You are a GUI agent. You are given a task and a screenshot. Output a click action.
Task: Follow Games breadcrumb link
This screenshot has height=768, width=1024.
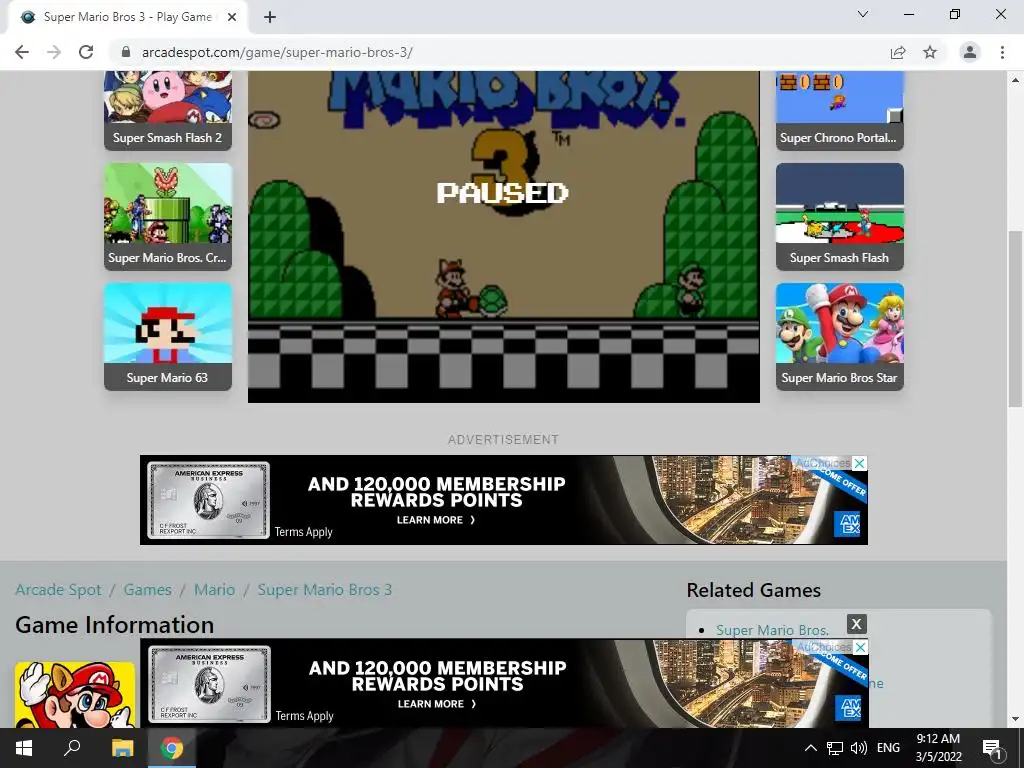point(148,590)
